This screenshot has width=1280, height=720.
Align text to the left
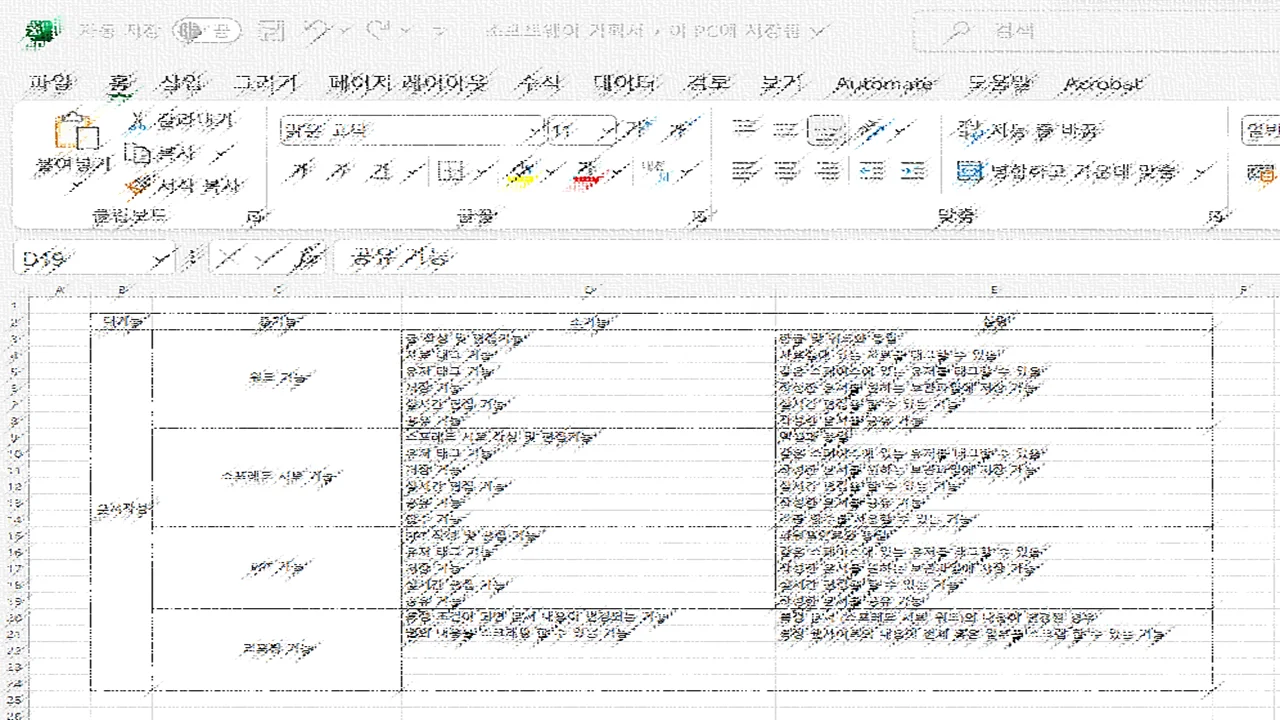pyautogui.click(x=743, y=171)
